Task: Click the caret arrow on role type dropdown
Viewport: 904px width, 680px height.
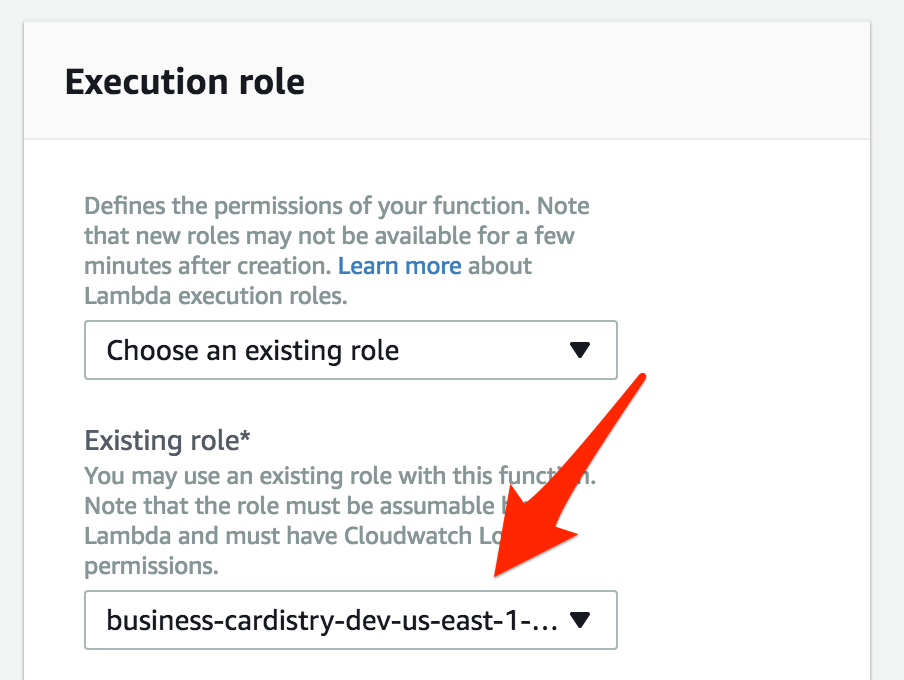Action: point(580,351)
